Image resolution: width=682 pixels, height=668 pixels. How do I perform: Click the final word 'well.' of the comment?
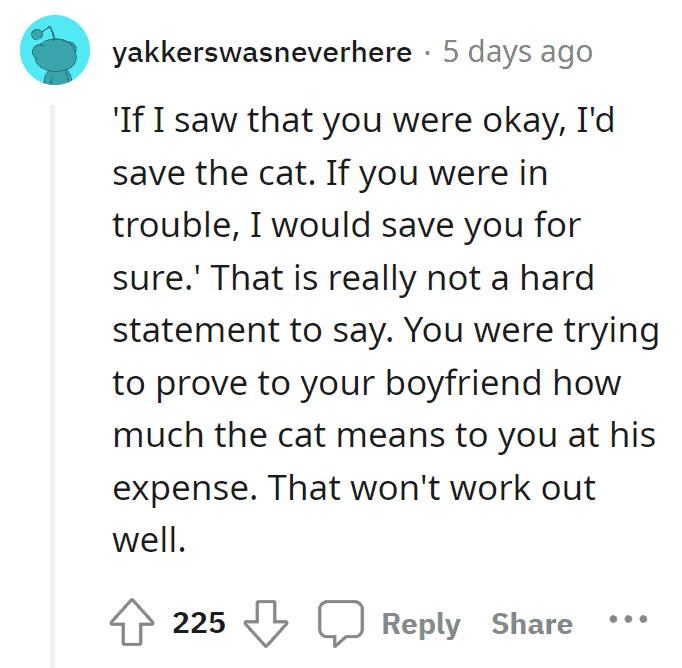tap(149, 540)
